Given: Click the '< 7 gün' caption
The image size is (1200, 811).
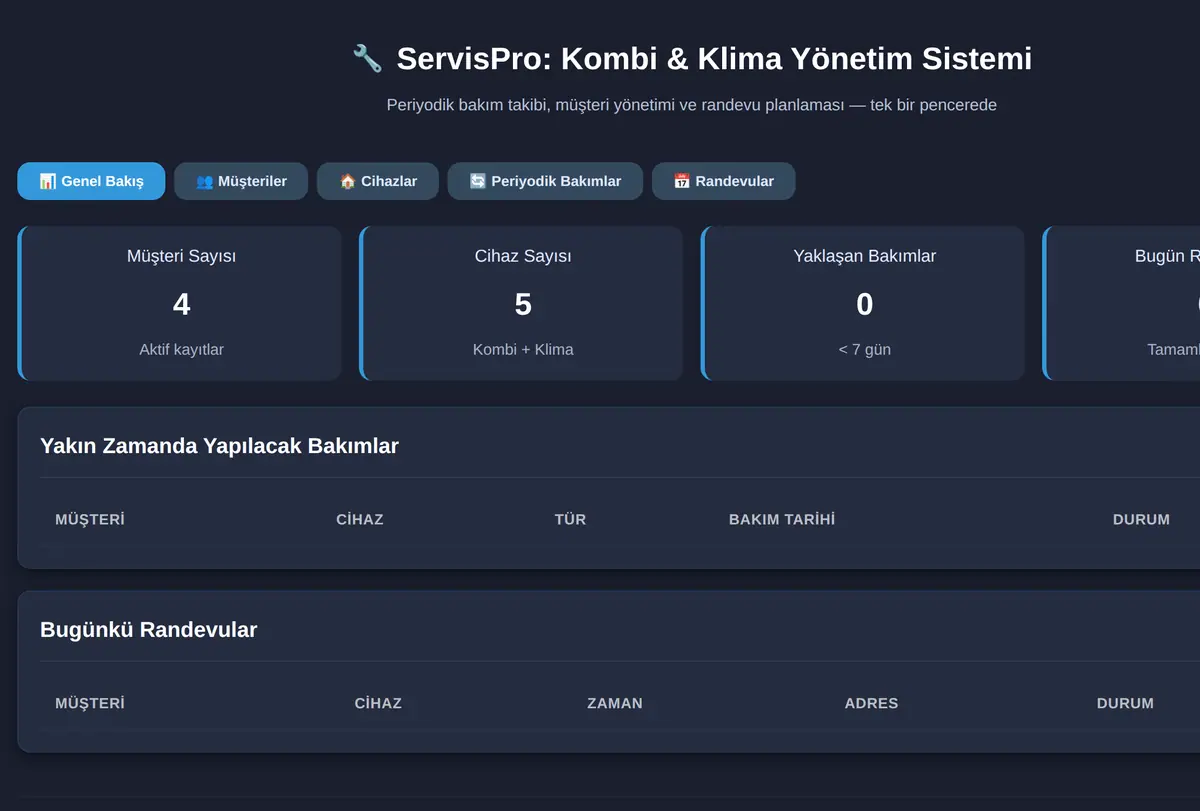Looking at the screenshot, I should tap(865, 349).
